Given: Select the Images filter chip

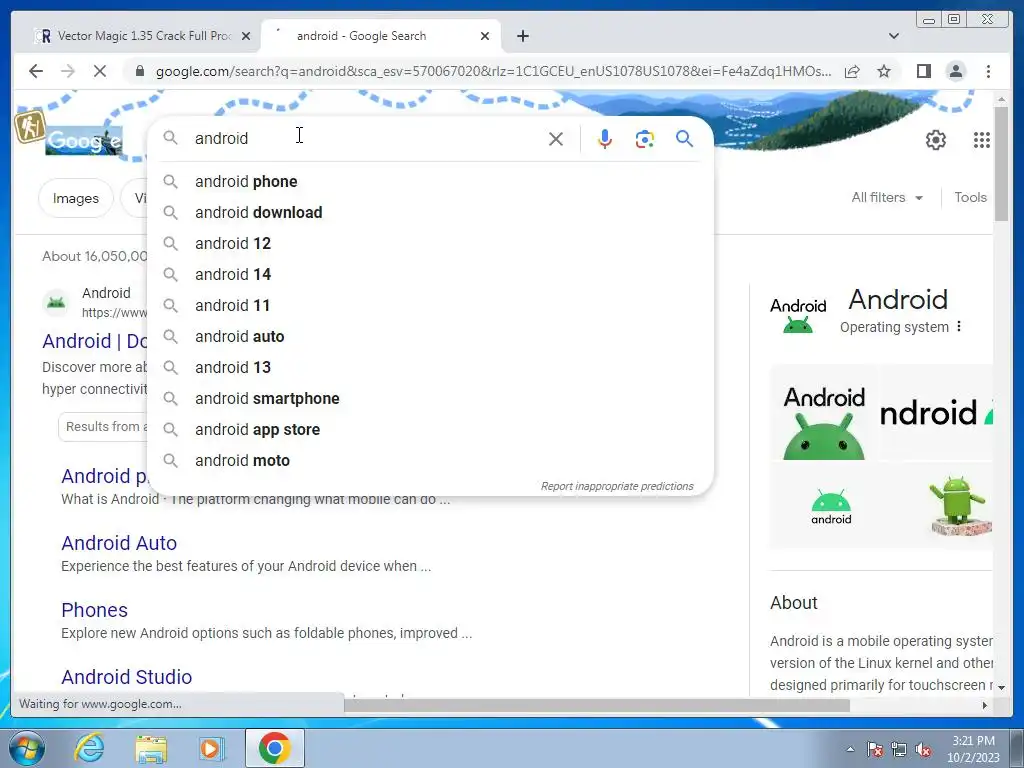Looking at the screenshot, I should 76,198.
